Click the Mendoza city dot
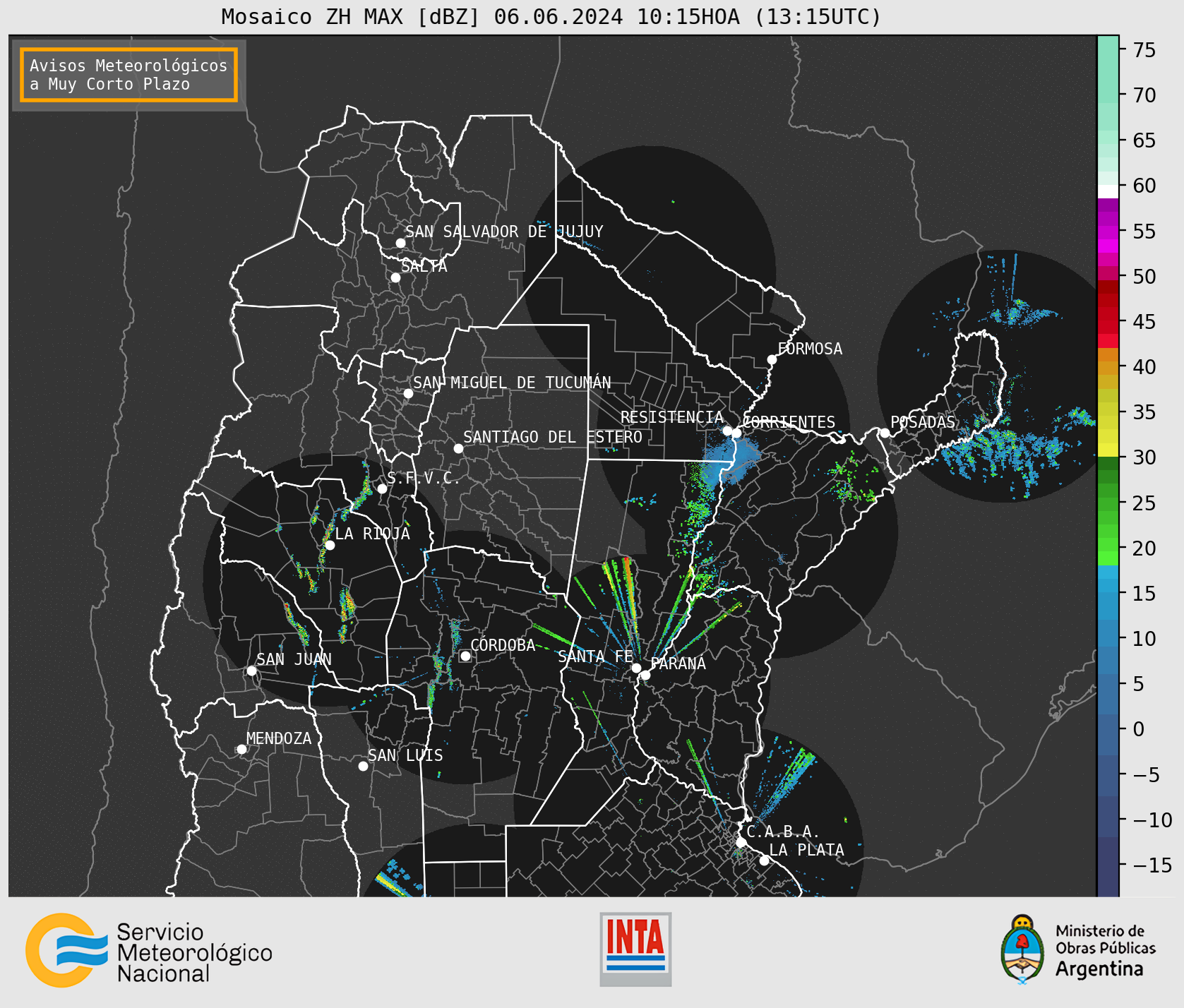 (x=241, y=749)
